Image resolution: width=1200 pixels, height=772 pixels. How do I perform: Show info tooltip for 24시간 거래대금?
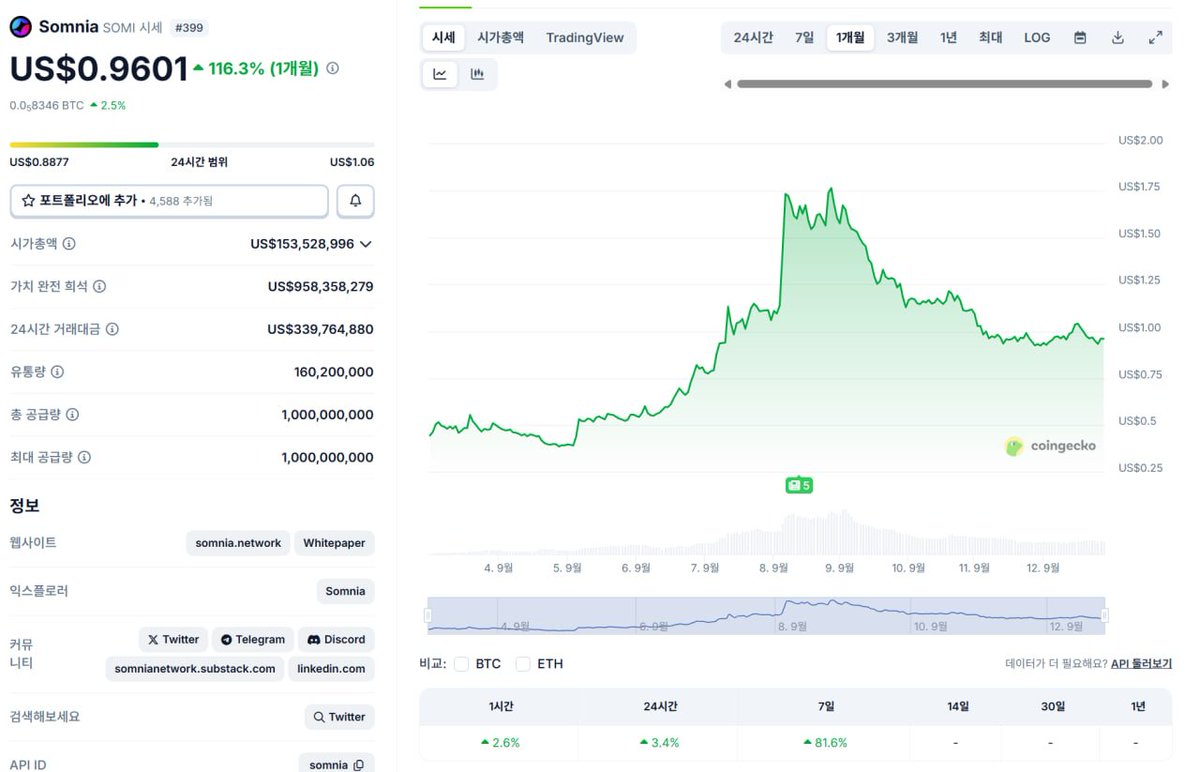pyautogui.click(x=112, y=329)
